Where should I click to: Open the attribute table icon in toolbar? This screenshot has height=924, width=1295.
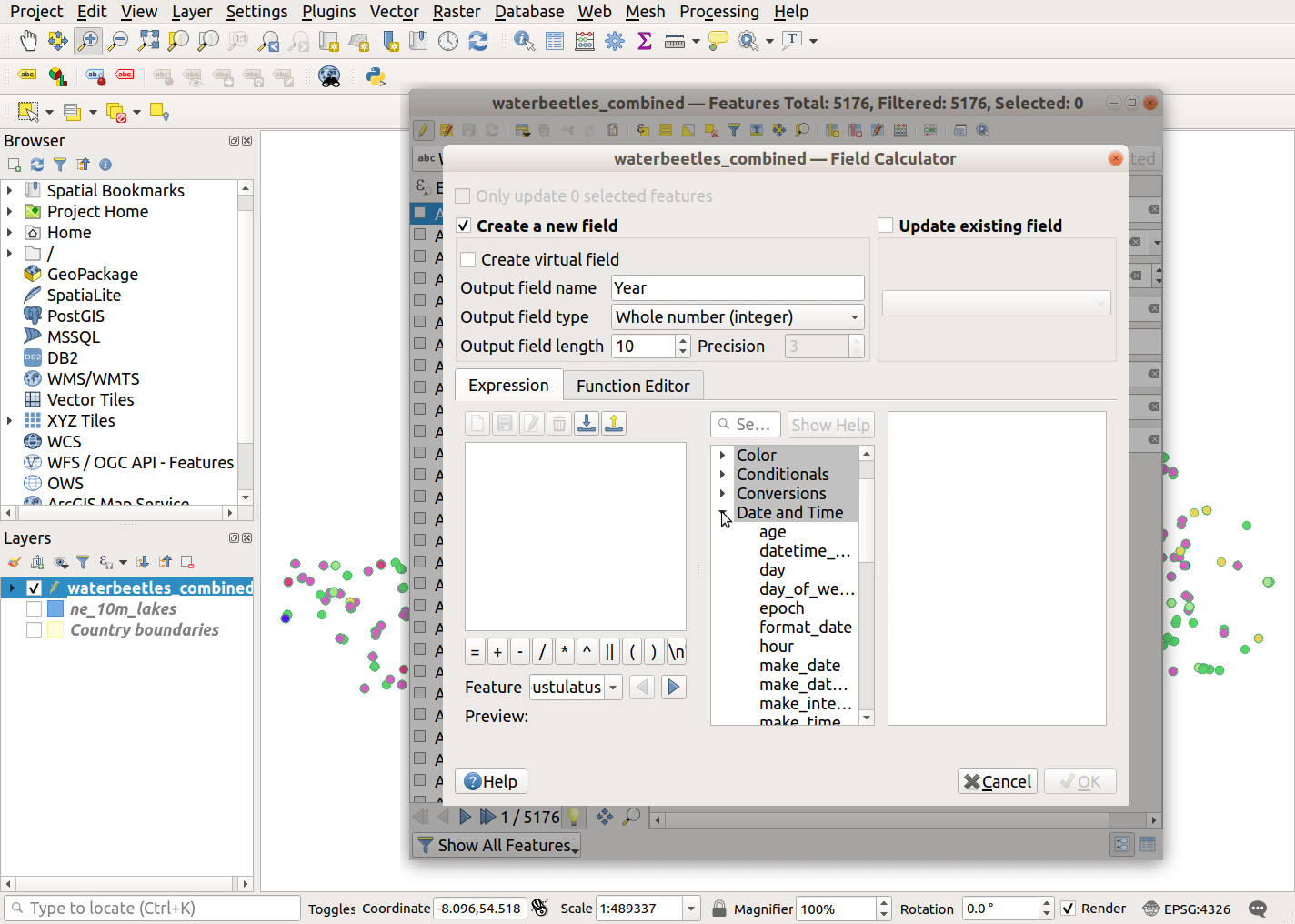tap(554, 41)
